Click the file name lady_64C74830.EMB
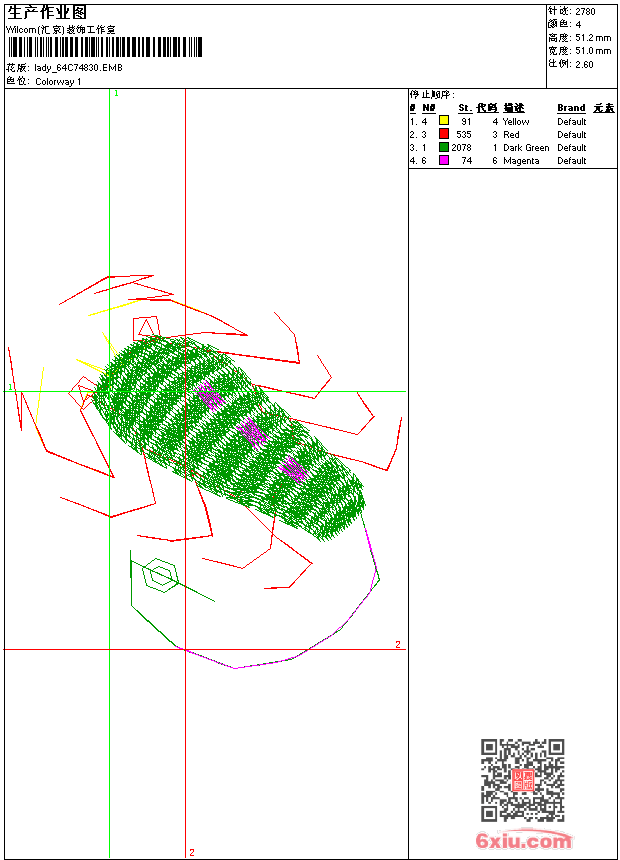620x860 pixels. pos(78,68)
